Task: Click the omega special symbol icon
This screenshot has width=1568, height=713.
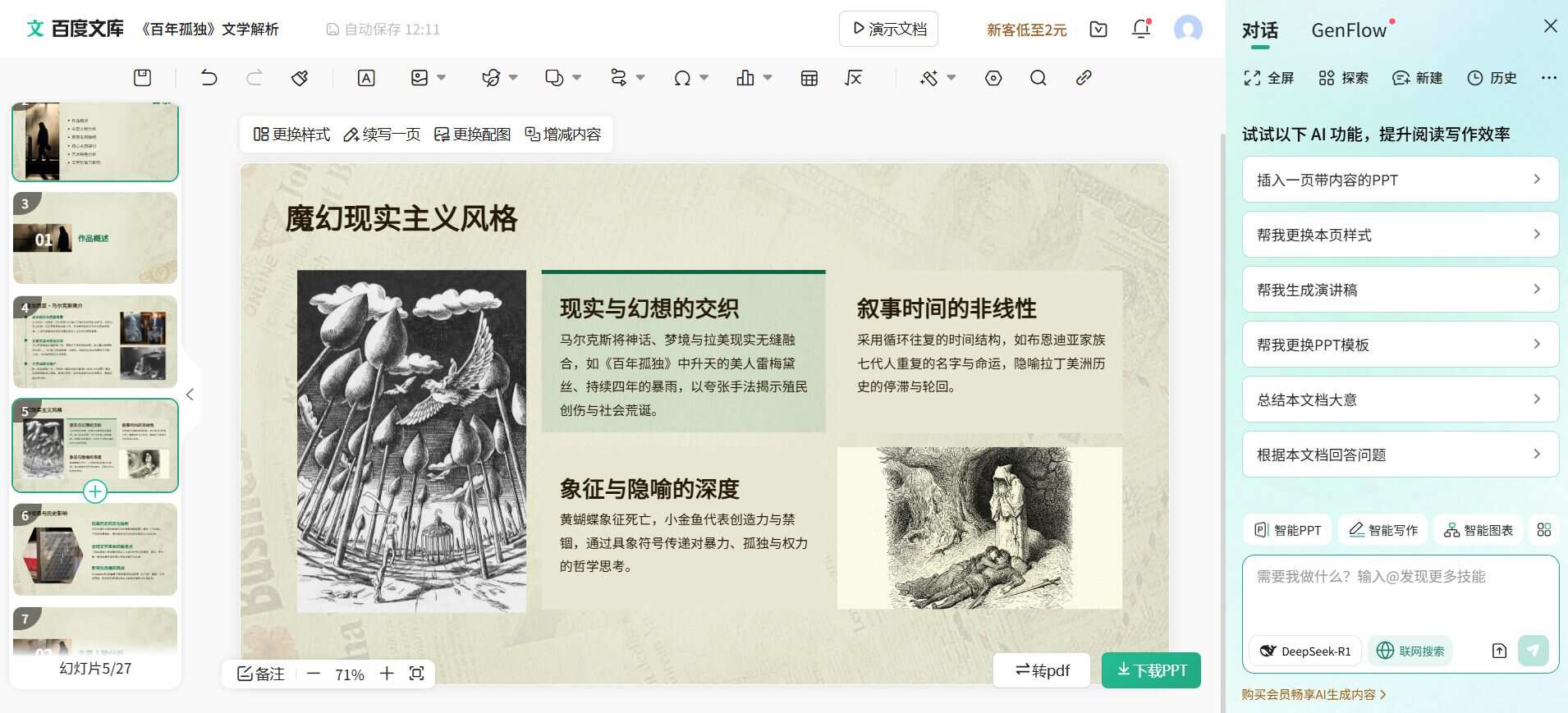Action: pyautogui.click(x=681, y=78)
